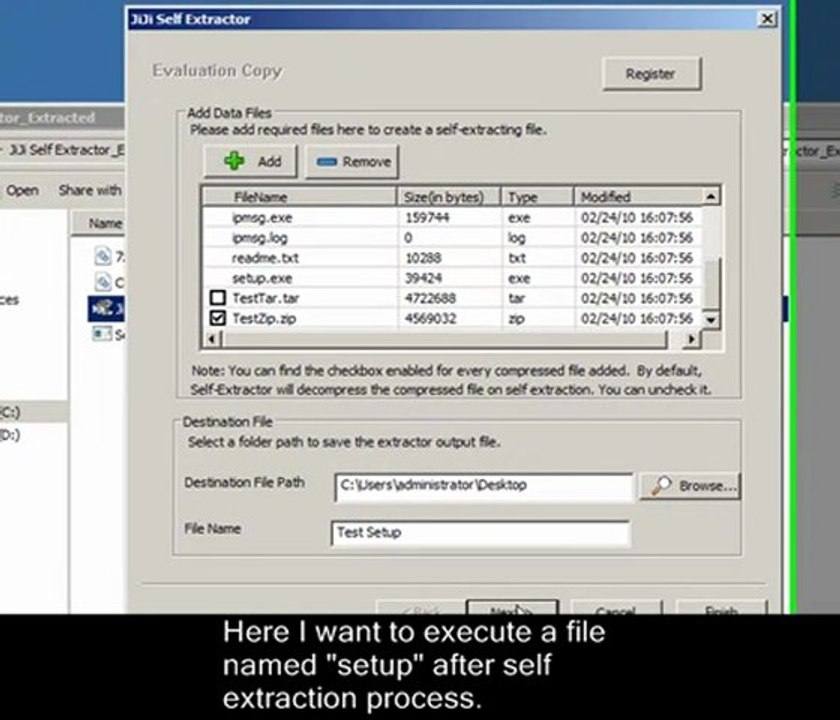Select readme.txt in the file list
Screen dimensions: 840x720
[265, 258]
